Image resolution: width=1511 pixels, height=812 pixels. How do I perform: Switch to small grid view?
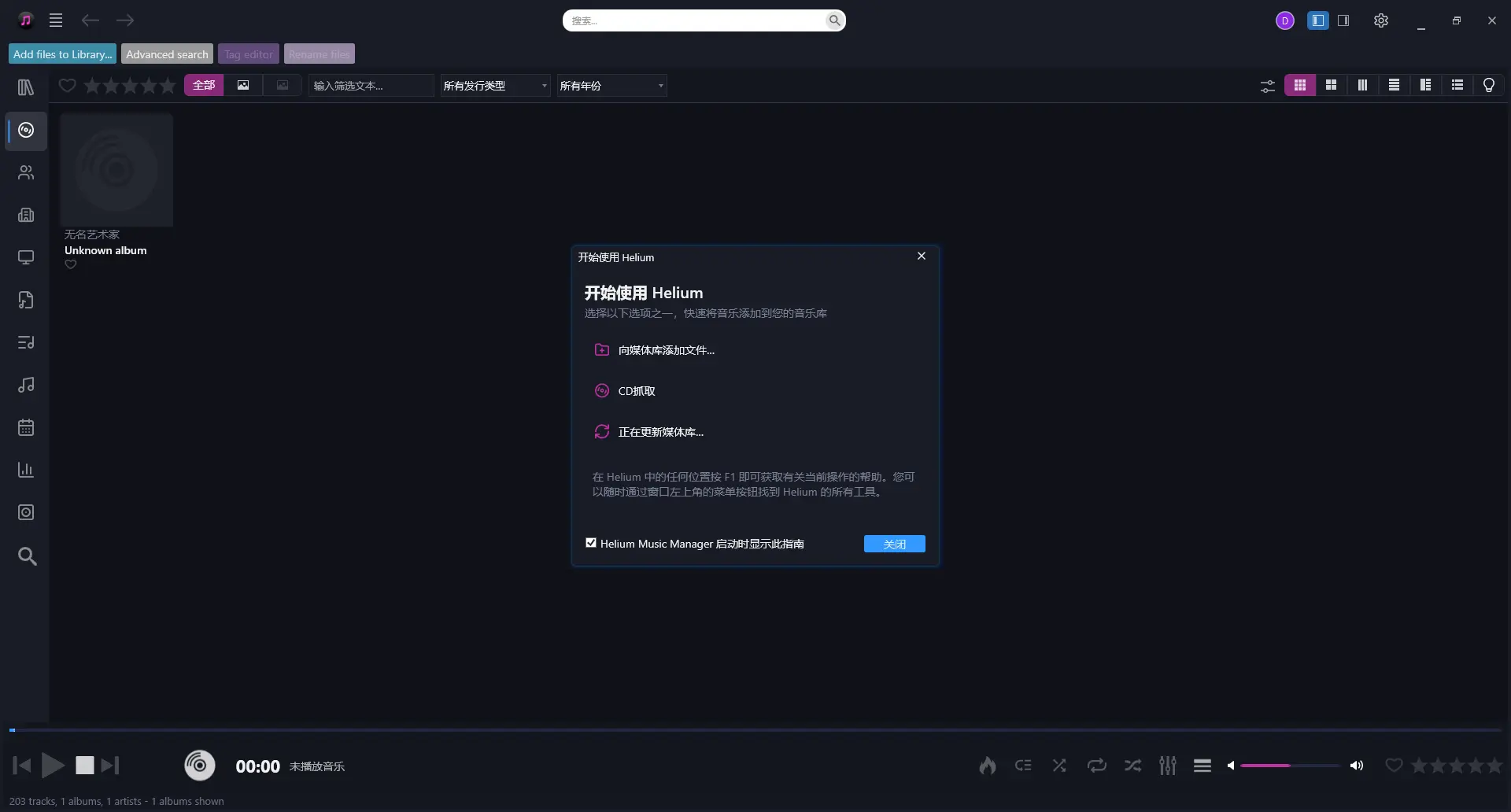point(1300,85)
